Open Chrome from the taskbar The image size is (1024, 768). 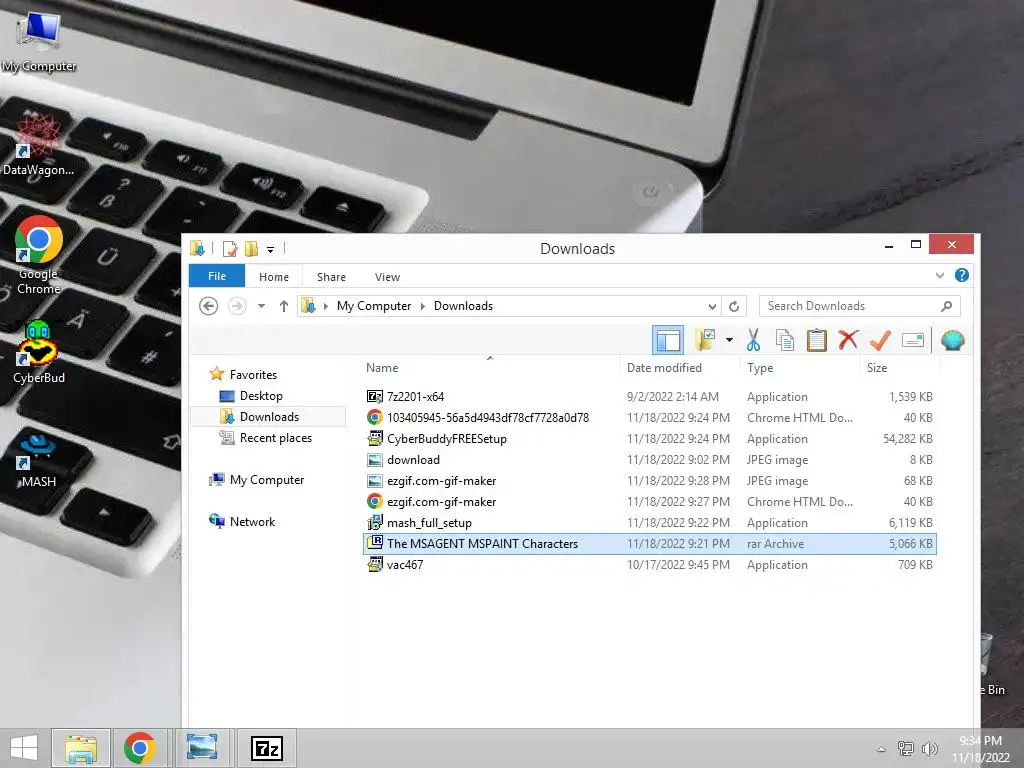[140, 748]
